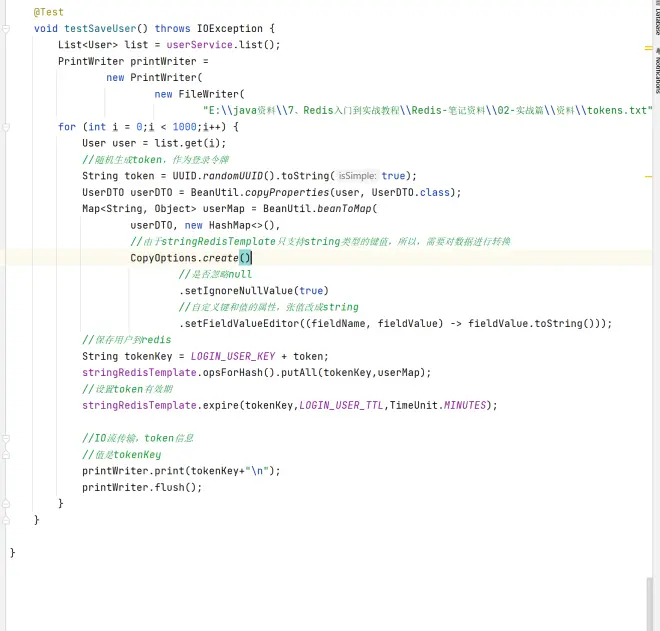This screenshot has width=660, height=631.
Task: Collapse the for loop fold marker
Action: (x=6, y=127)
